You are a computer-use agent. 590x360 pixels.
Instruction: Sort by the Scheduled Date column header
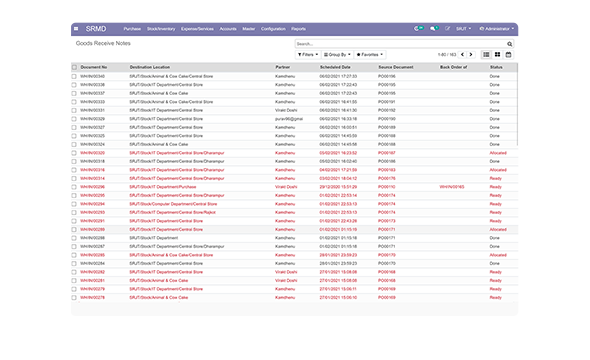(x=335, y=67)
